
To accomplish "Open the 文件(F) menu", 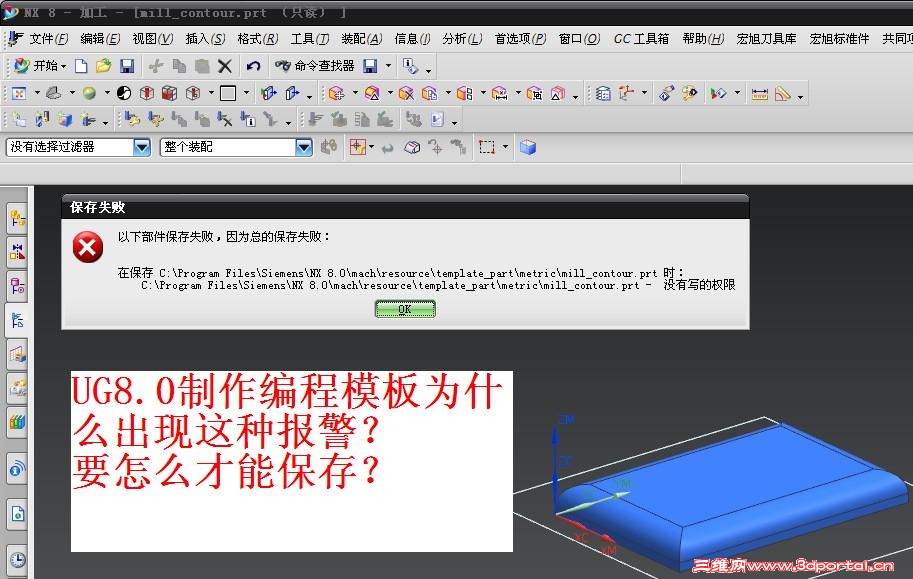I will click(x=48, y=39).
